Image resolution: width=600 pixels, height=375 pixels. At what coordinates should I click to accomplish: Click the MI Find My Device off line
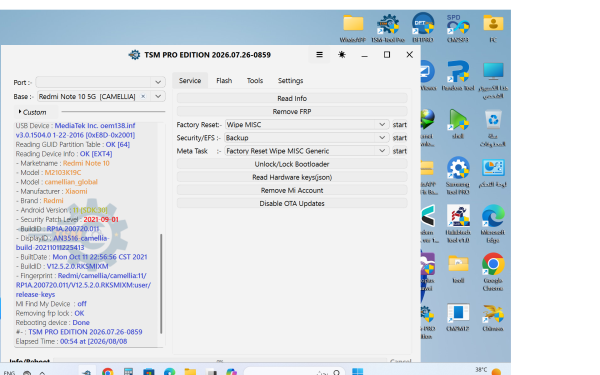point(51,304)
